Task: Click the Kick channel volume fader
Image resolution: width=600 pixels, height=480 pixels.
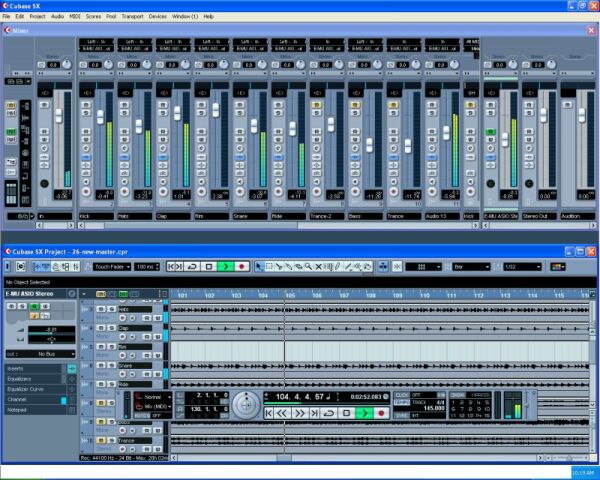Action: click(100, 117)
